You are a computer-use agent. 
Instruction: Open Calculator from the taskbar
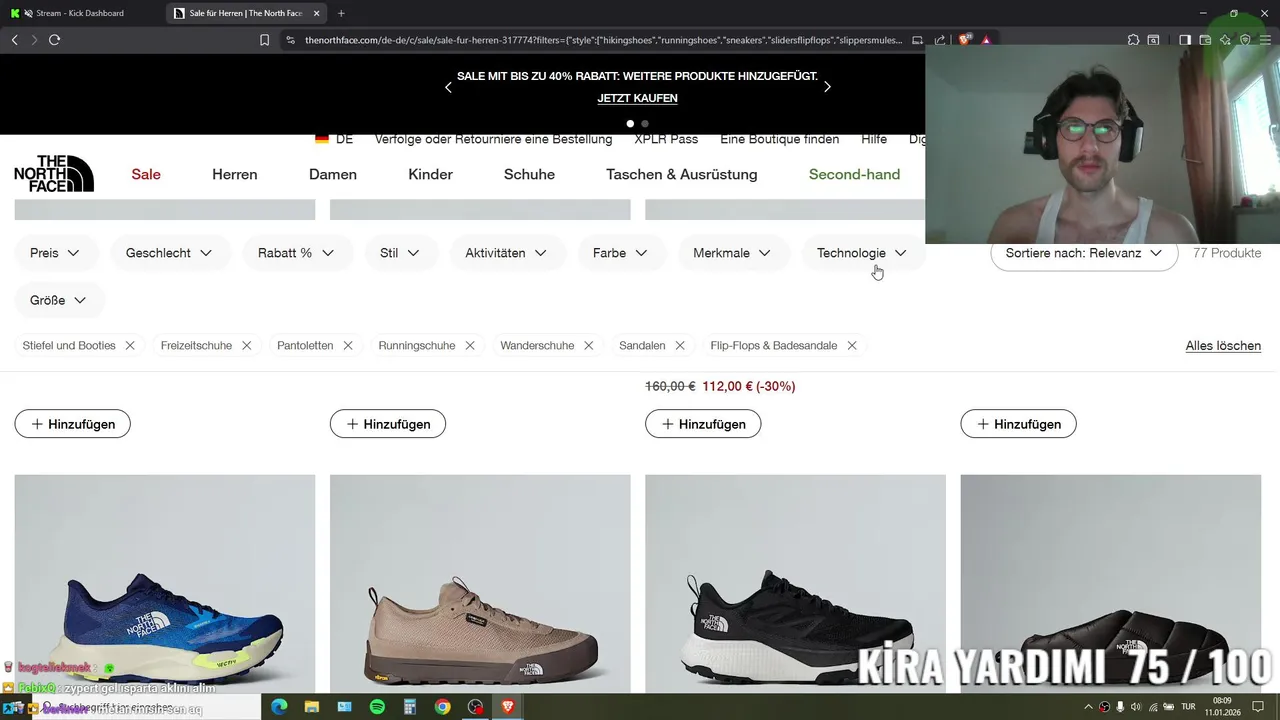[x=409, y=707]
